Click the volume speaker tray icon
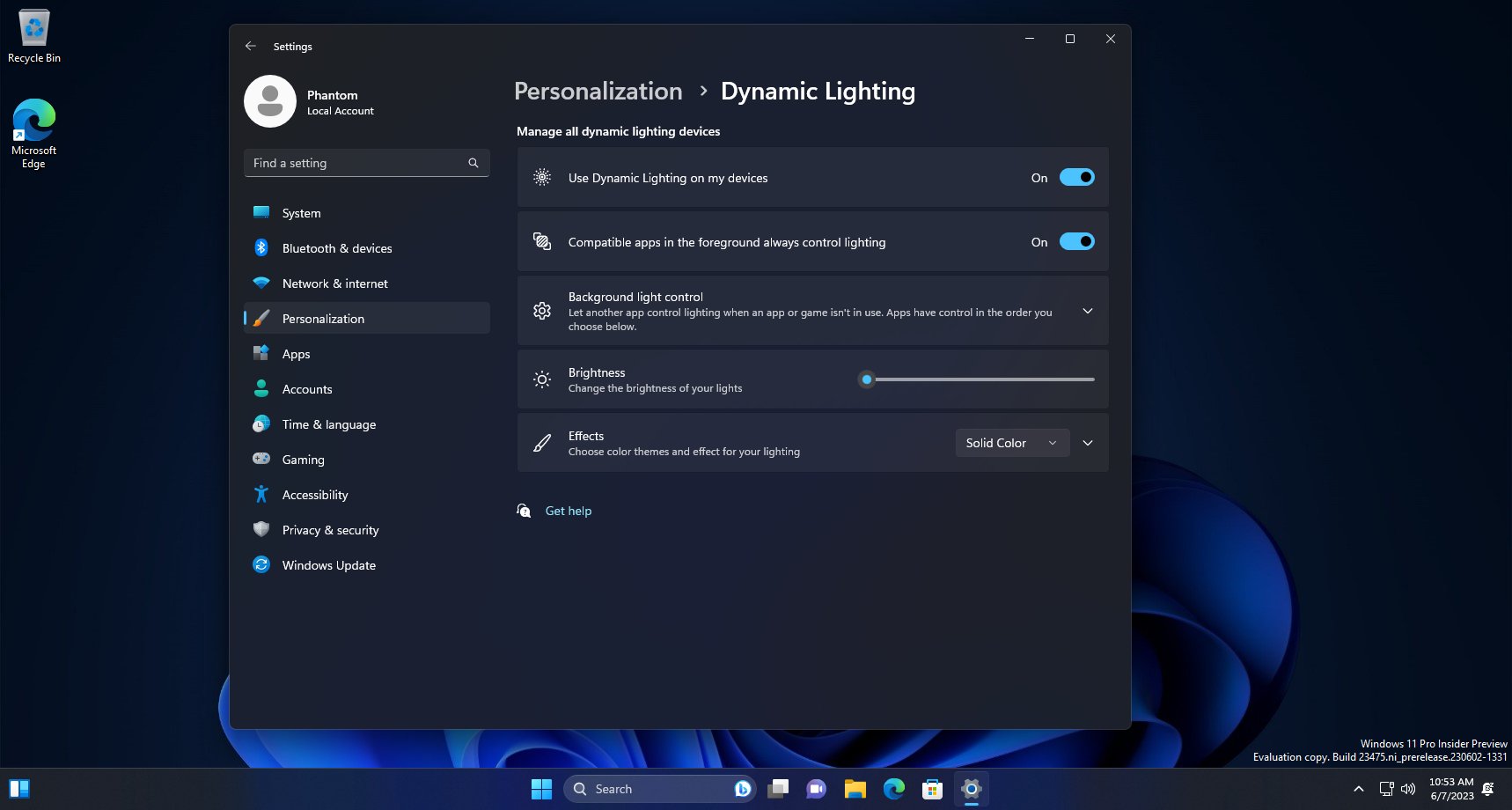Screen dimensions: 1512x810 coord(1408,789)
